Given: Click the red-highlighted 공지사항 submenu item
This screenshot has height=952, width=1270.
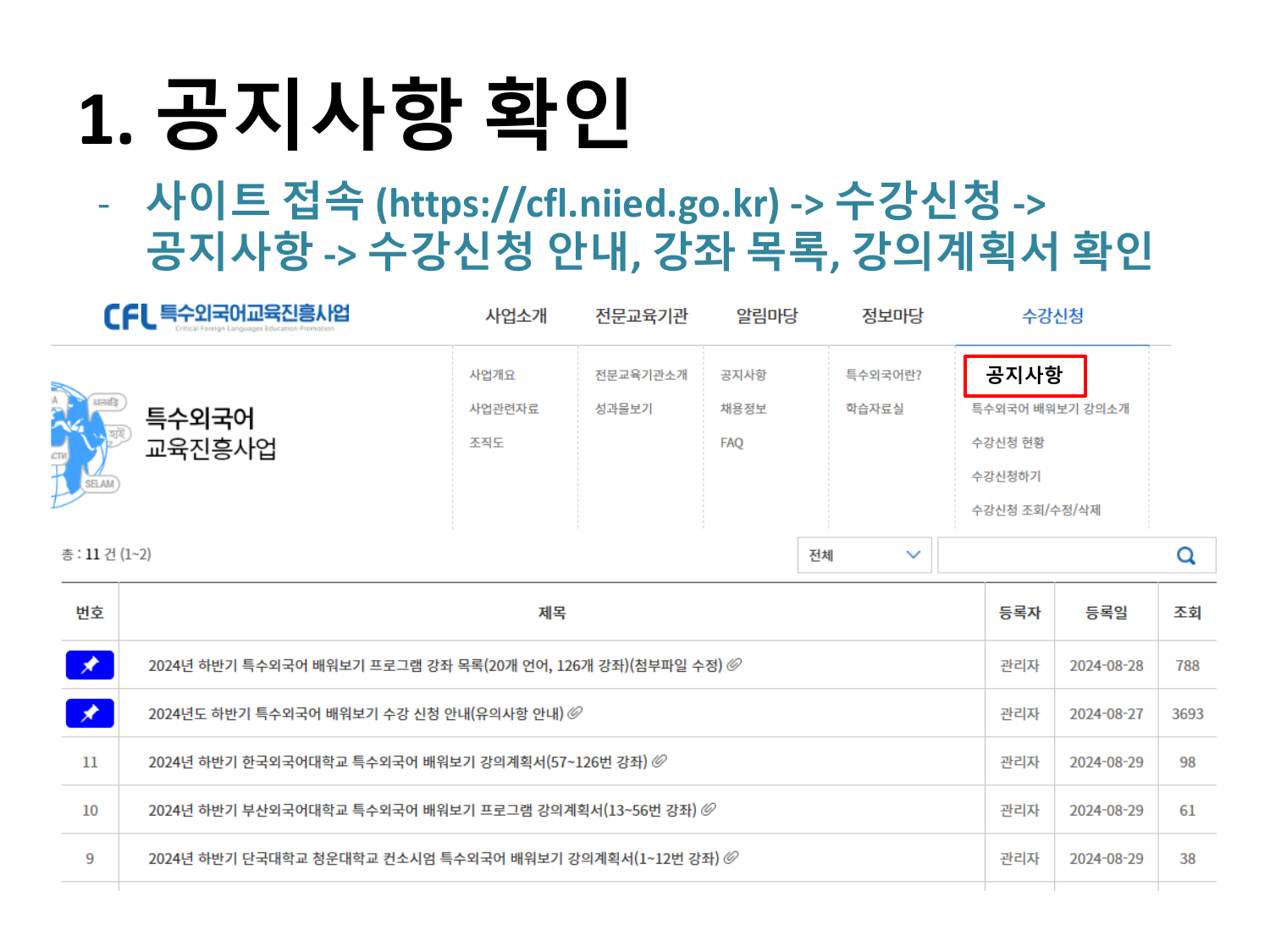Looking at the screenshot, I should coord(1024,376).
